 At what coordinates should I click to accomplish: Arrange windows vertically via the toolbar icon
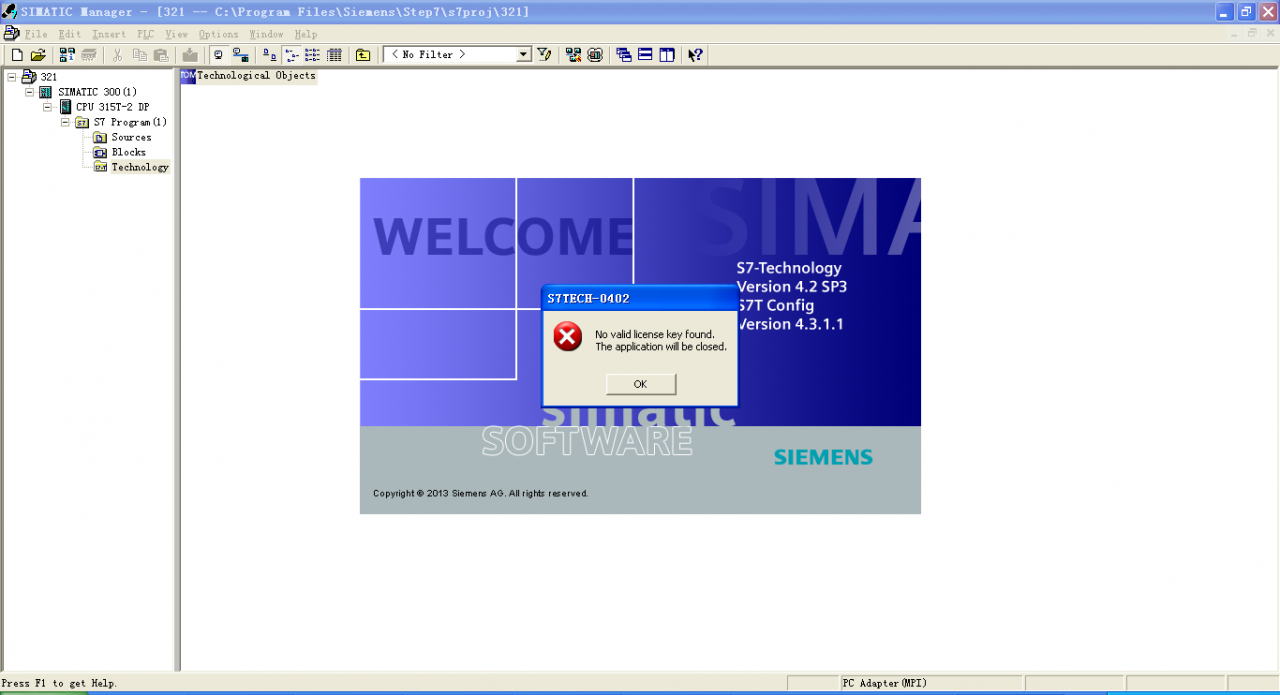click(667, 55)
